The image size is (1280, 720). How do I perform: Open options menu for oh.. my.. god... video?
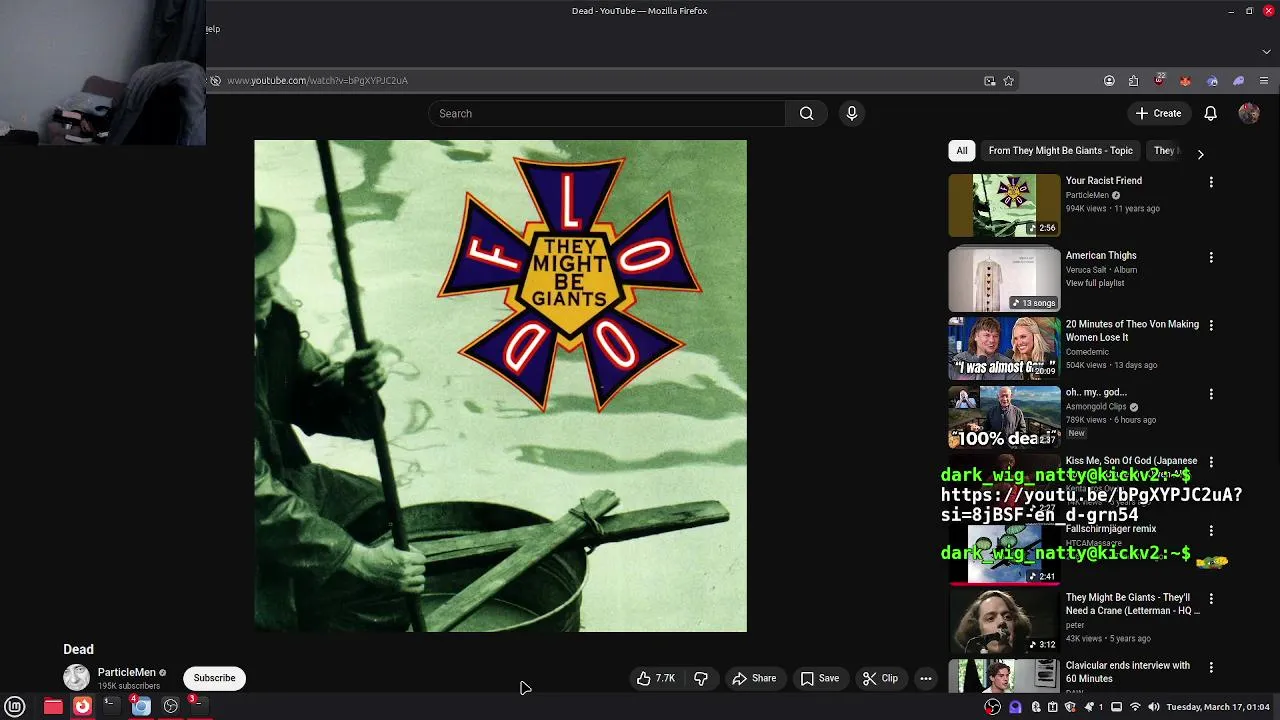point(1211,394)
